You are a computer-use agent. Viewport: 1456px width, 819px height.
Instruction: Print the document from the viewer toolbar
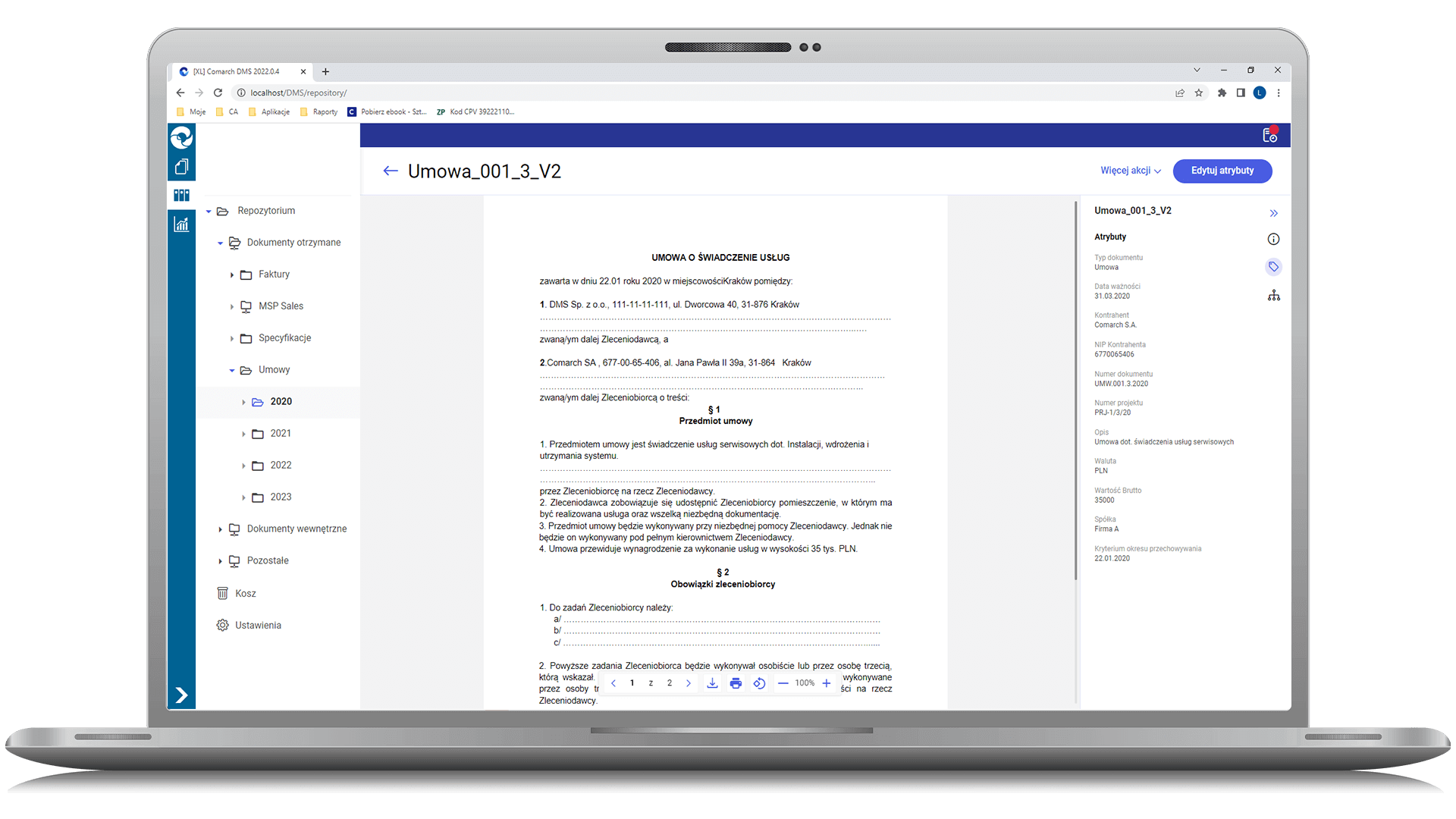[x=736, y=683]
